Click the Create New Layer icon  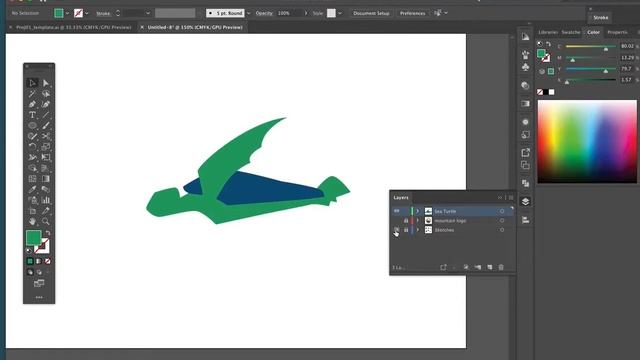[x=489, y=267]
